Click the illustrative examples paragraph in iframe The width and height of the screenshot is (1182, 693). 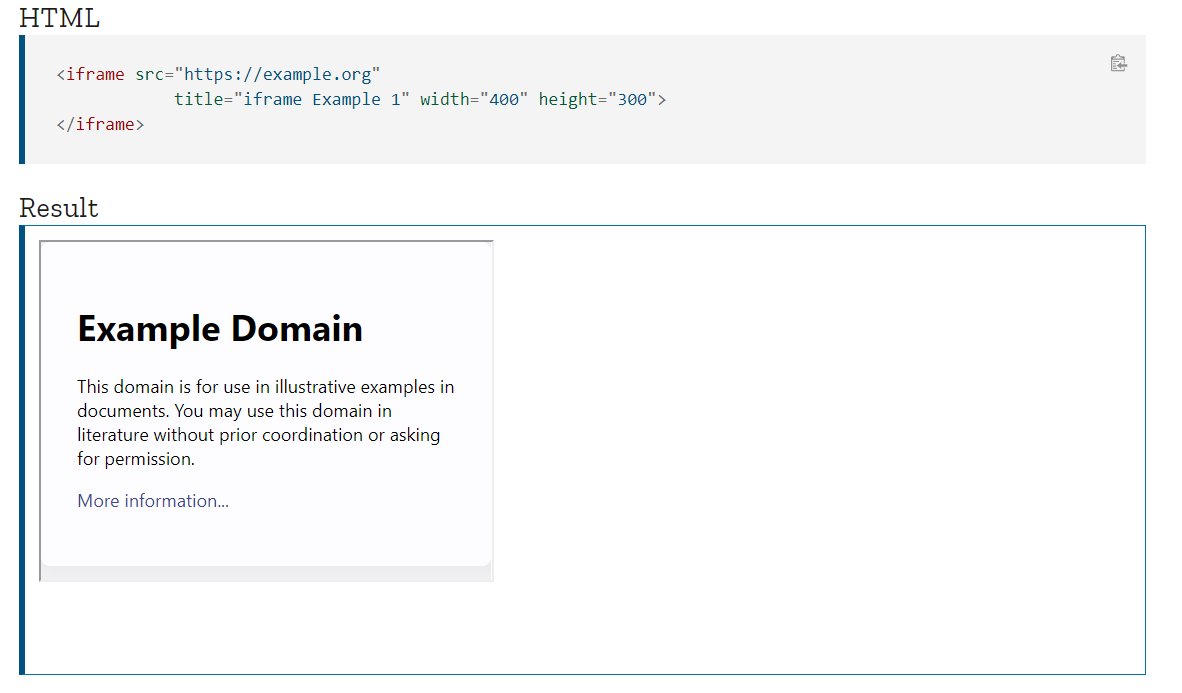tap(265, 422)
